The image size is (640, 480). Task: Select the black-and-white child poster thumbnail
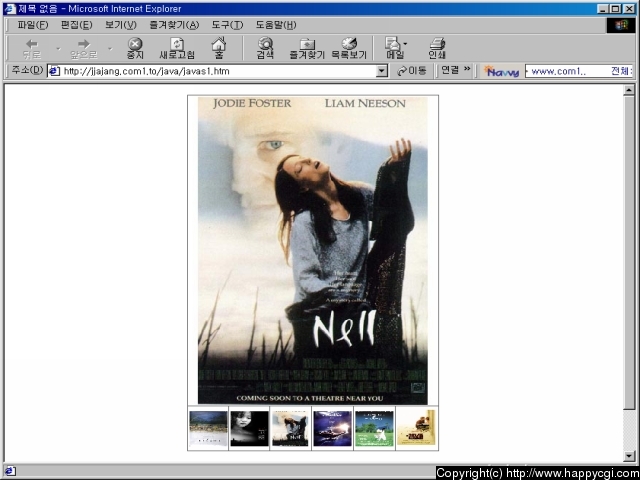click(249, 428)
